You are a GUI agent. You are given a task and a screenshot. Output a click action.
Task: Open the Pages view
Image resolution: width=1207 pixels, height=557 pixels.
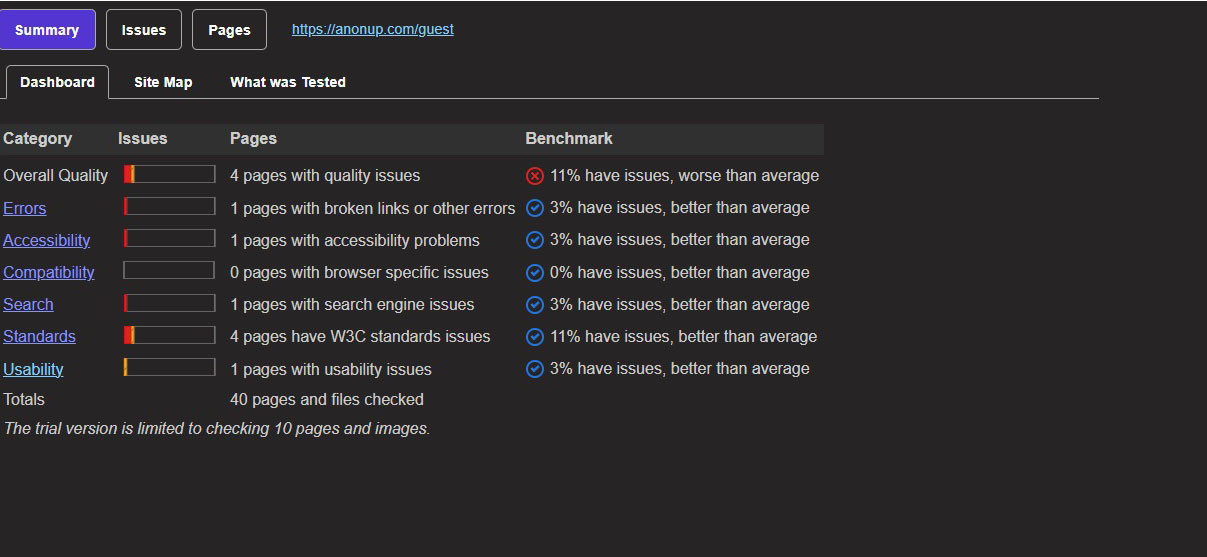click(229, 30)
